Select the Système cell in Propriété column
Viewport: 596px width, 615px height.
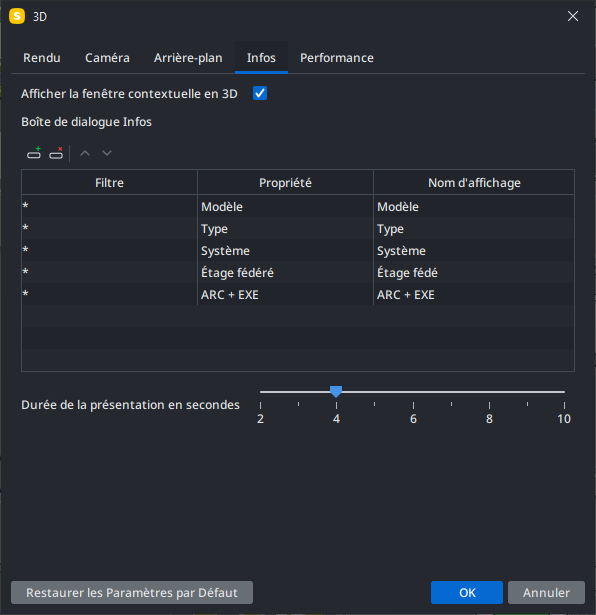[285, 250]
